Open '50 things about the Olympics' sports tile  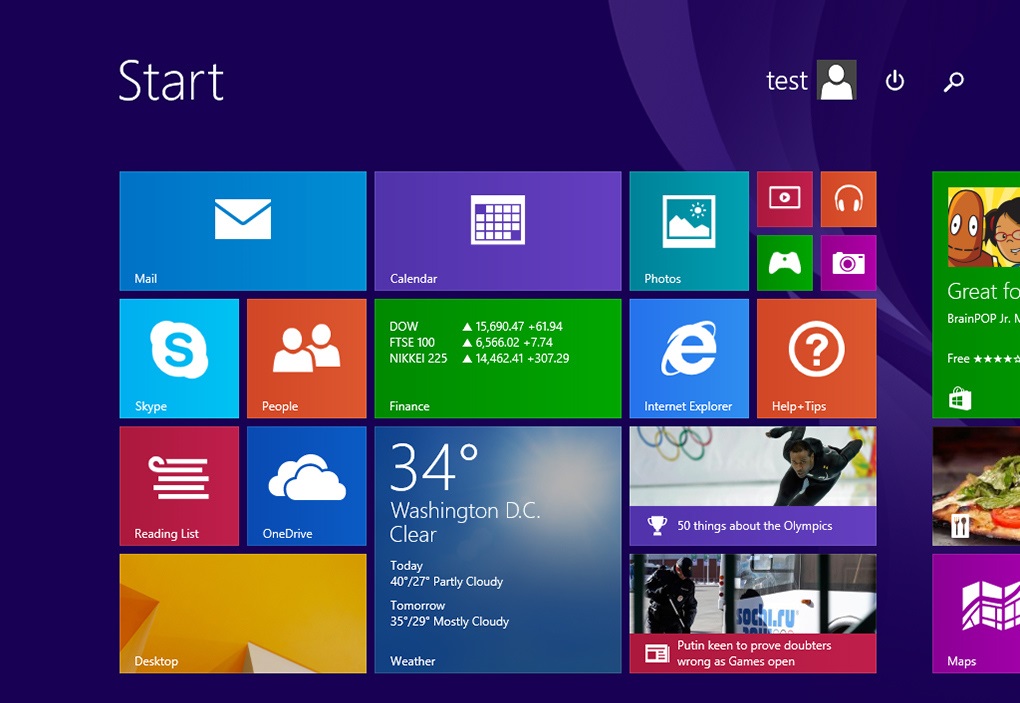coord(753,486)
